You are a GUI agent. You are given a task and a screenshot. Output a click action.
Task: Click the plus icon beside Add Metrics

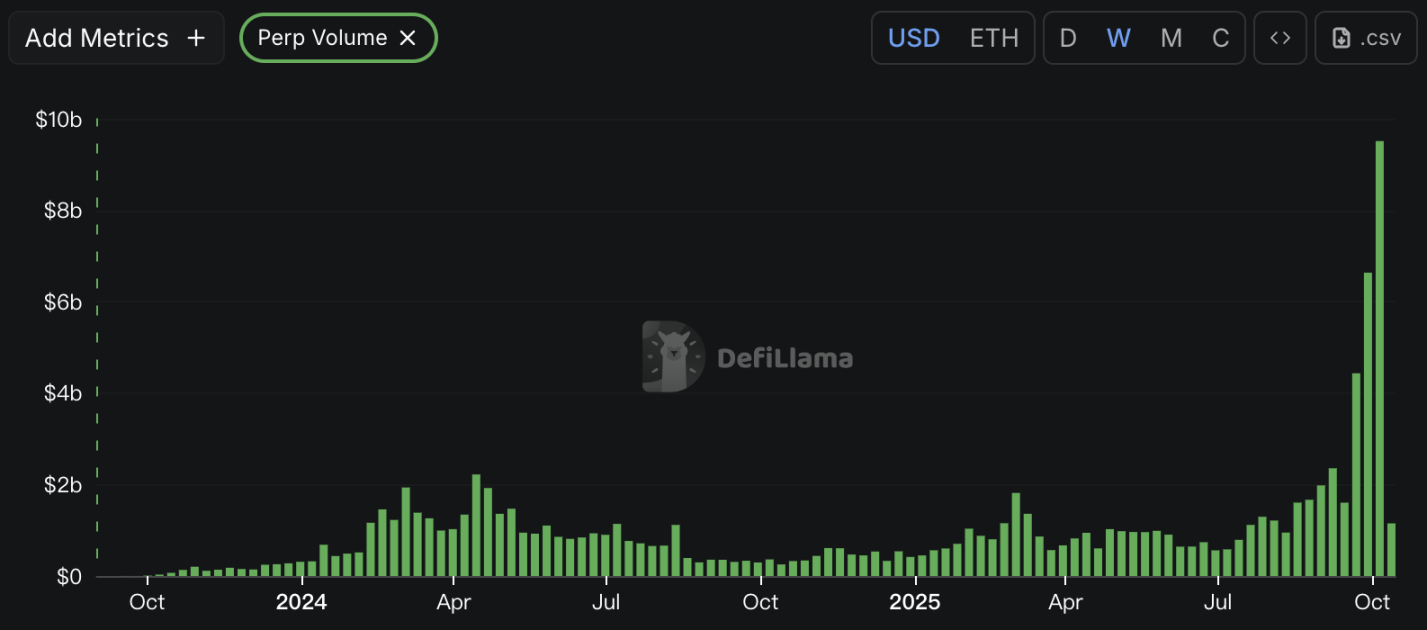pyautogui.click(x=196, y=38)
